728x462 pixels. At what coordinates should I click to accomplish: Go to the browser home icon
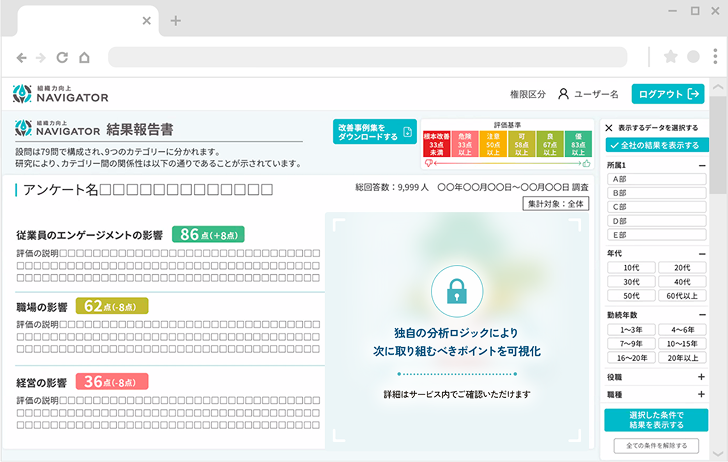[84, 58]
